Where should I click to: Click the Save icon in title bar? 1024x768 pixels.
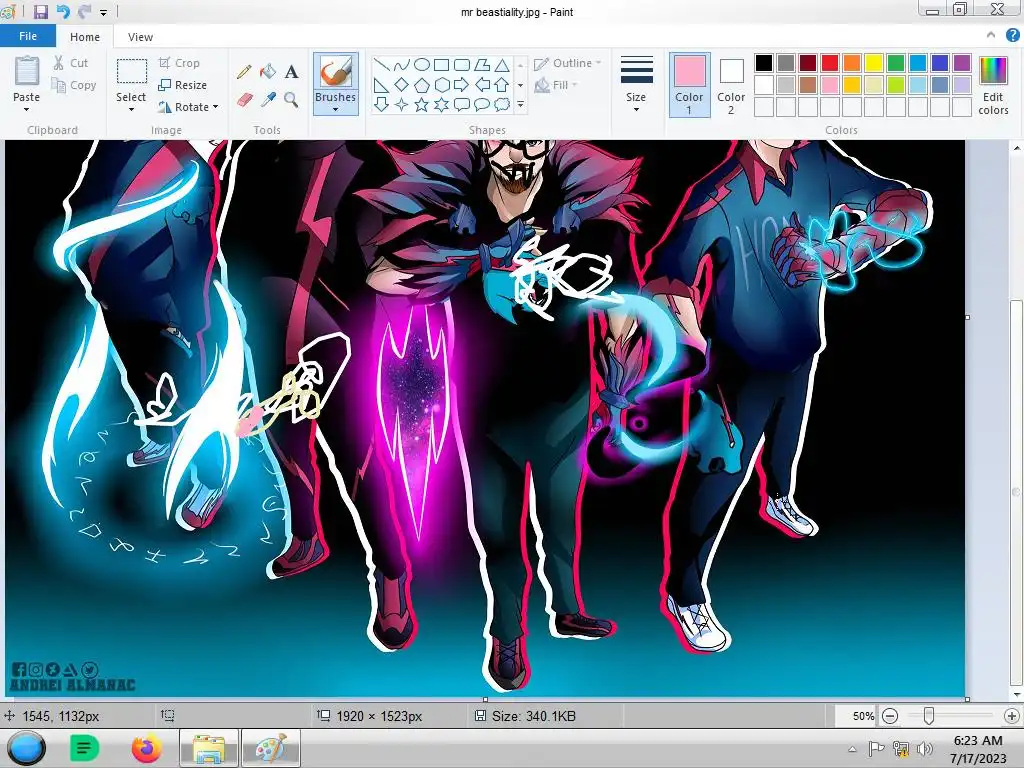(x=40, y=11)
